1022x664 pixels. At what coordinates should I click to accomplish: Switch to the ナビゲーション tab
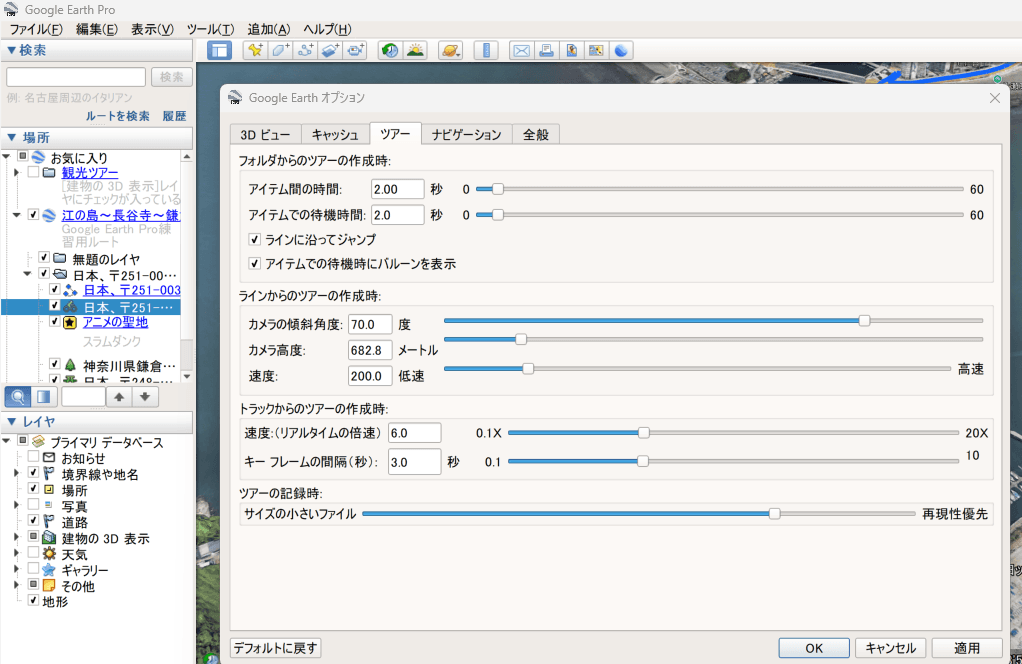tap(466, 135)
